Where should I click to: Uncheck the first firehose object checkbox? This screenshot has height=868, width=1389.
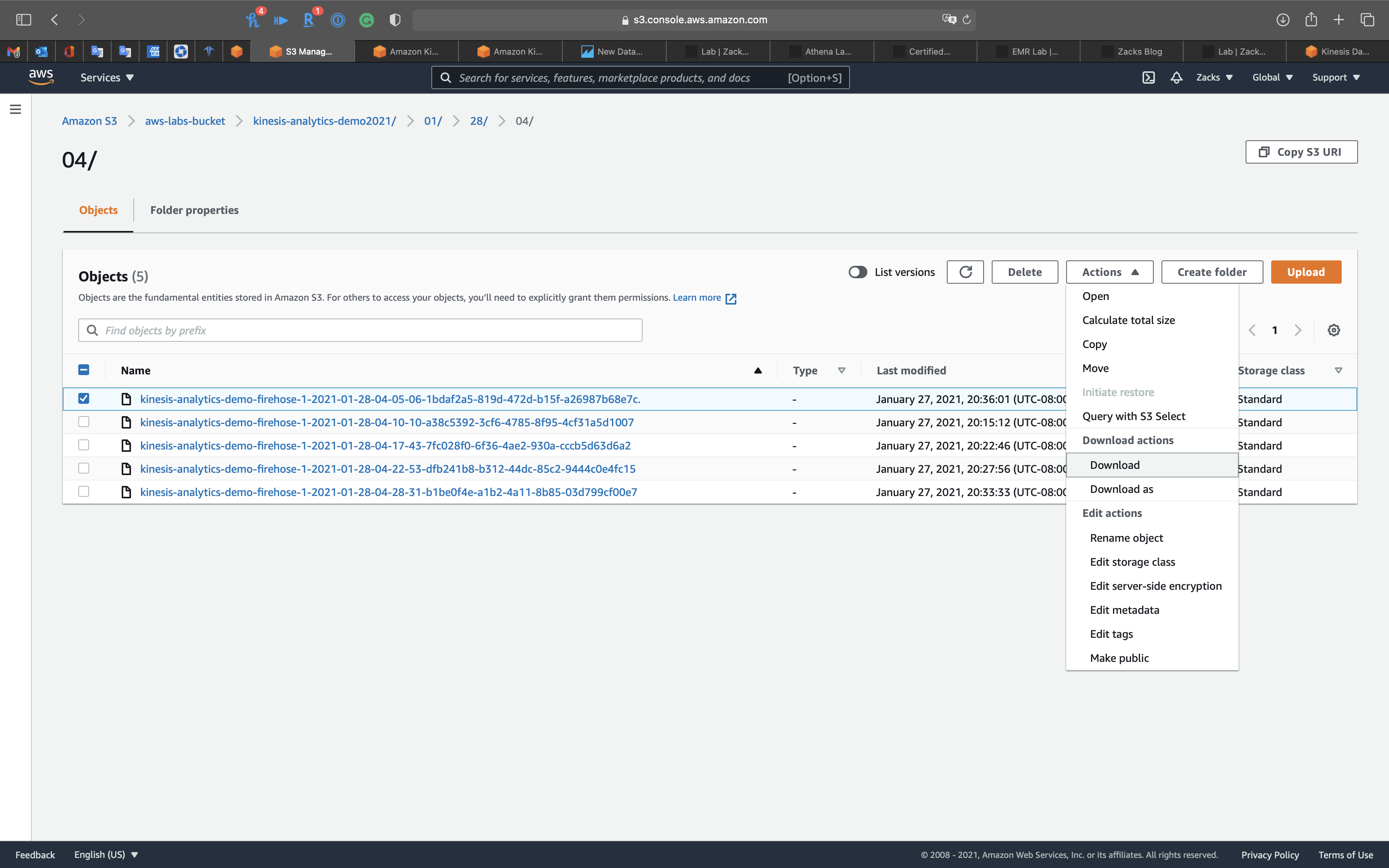[x=84, y=398]
